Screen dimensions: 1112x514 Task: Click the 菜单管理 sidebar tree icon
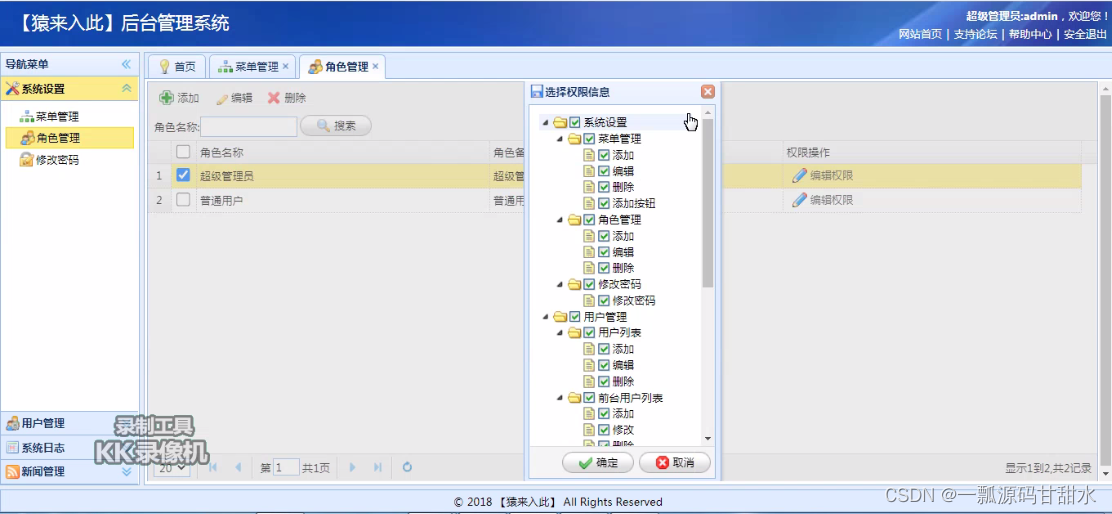[26, 117]
